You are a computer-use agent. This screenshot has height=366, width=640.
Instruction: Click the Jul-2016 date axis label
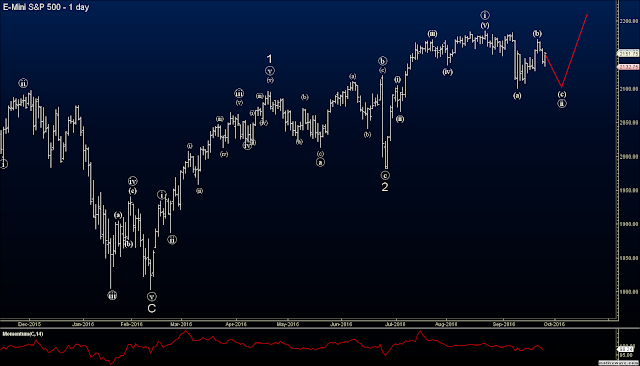click(x=395, y=324)
